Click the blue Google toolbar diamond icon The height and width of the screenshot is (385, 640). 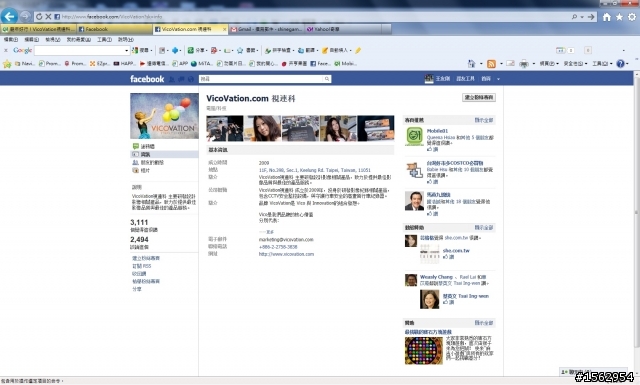(x=175, y=51)
